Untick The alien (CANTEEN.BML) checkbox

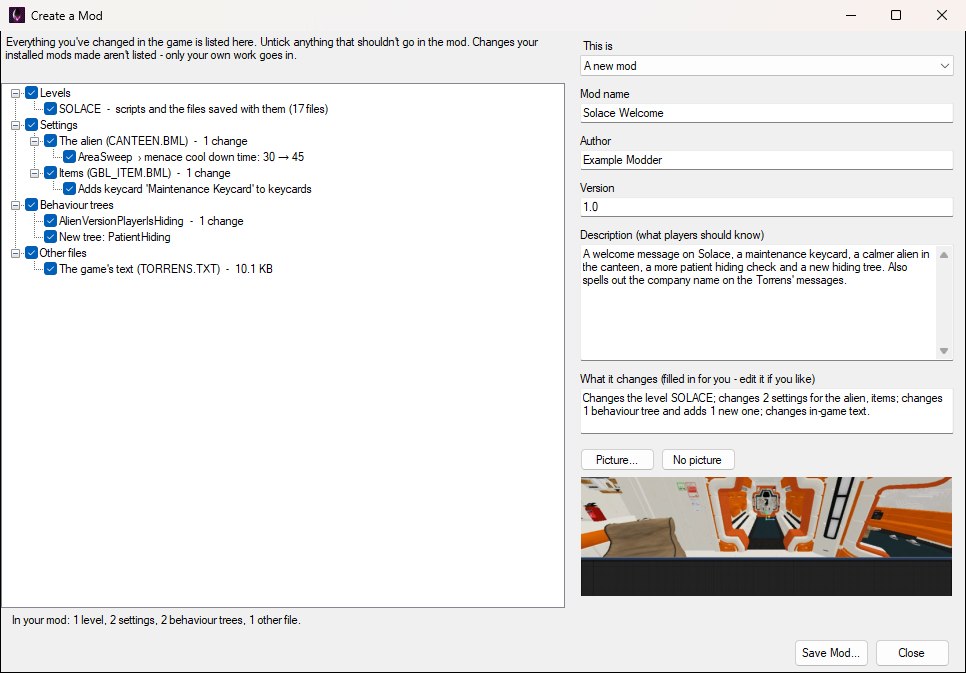[x=51, y=141]
